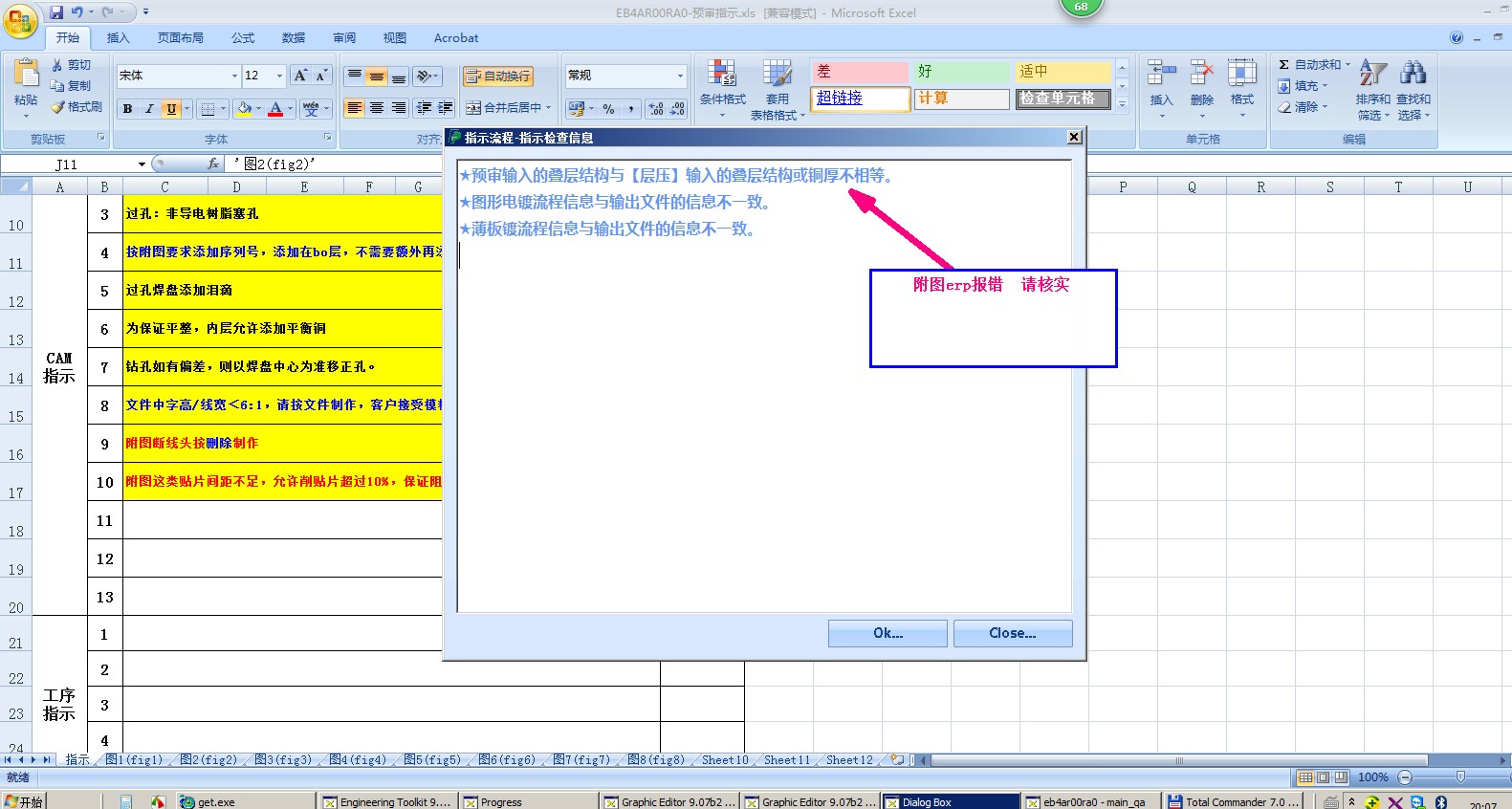
Task: Toggle middle vertical alignment
Action: [377, 76]
